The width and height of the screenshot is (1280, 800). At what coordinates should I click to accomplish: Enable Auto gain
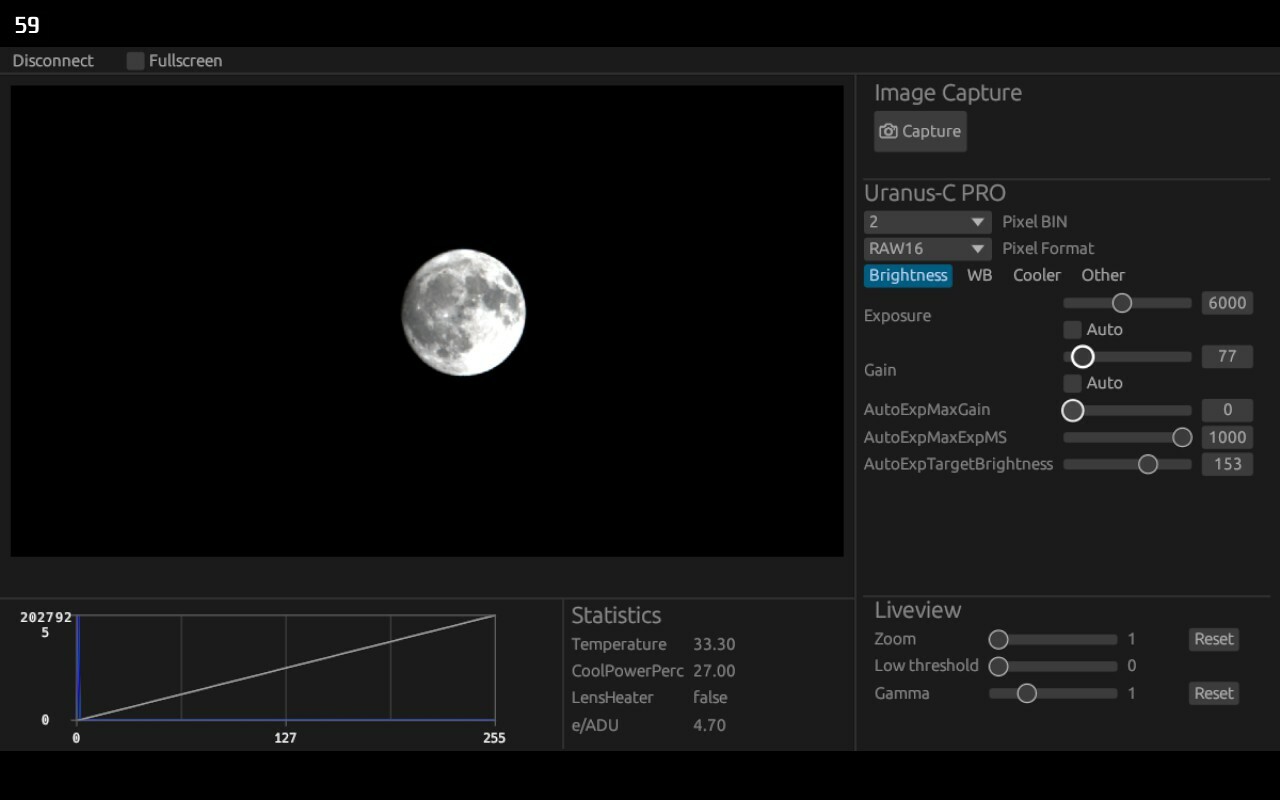(1072, 383)
